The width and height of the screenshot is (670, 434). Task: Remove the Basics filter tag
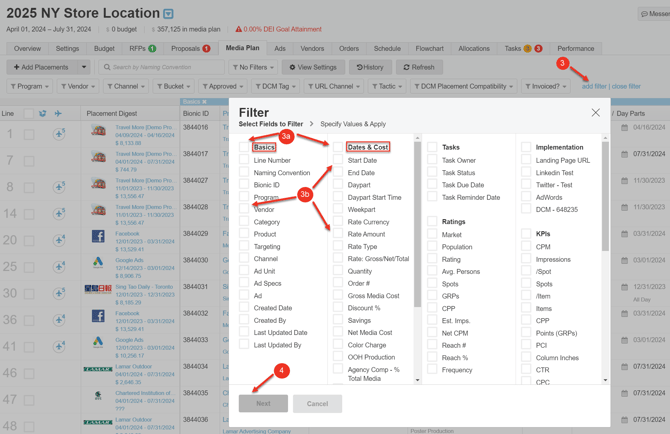click(x=204, y=102)
